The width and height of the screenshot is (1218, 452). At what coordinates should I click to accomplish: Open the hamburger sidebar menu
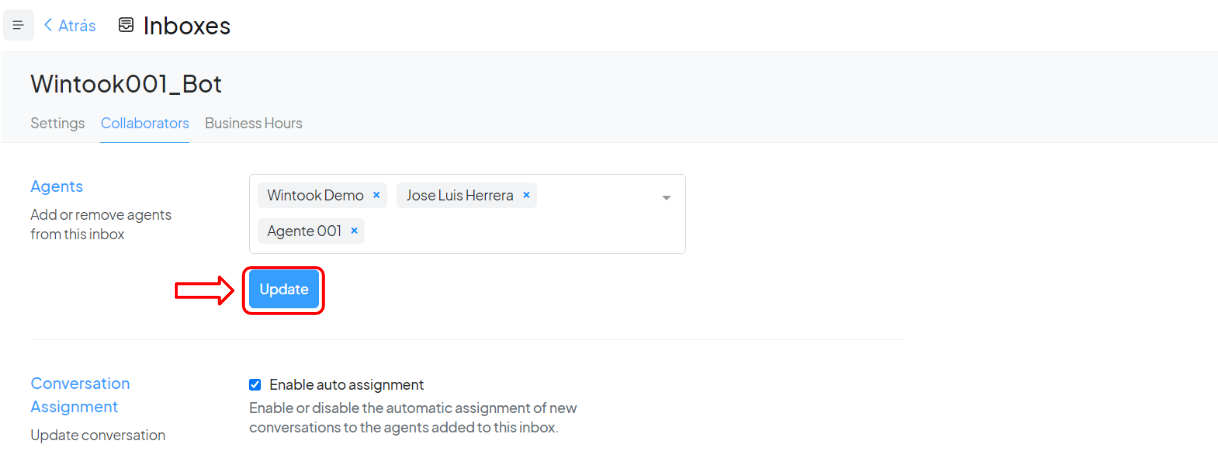18,25
